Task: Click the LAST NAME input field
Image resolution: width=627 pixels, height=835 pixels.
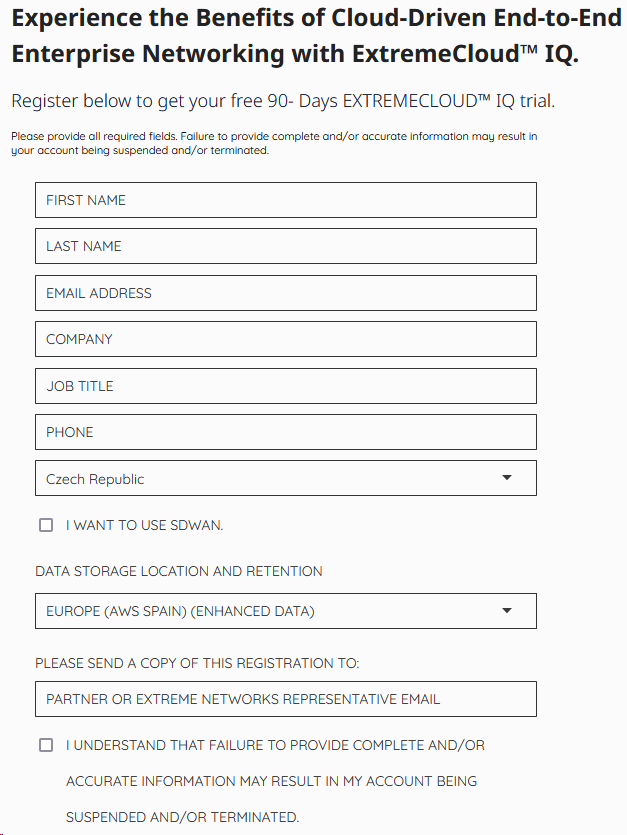Action: pyautogui.click(x=286, y=246)
